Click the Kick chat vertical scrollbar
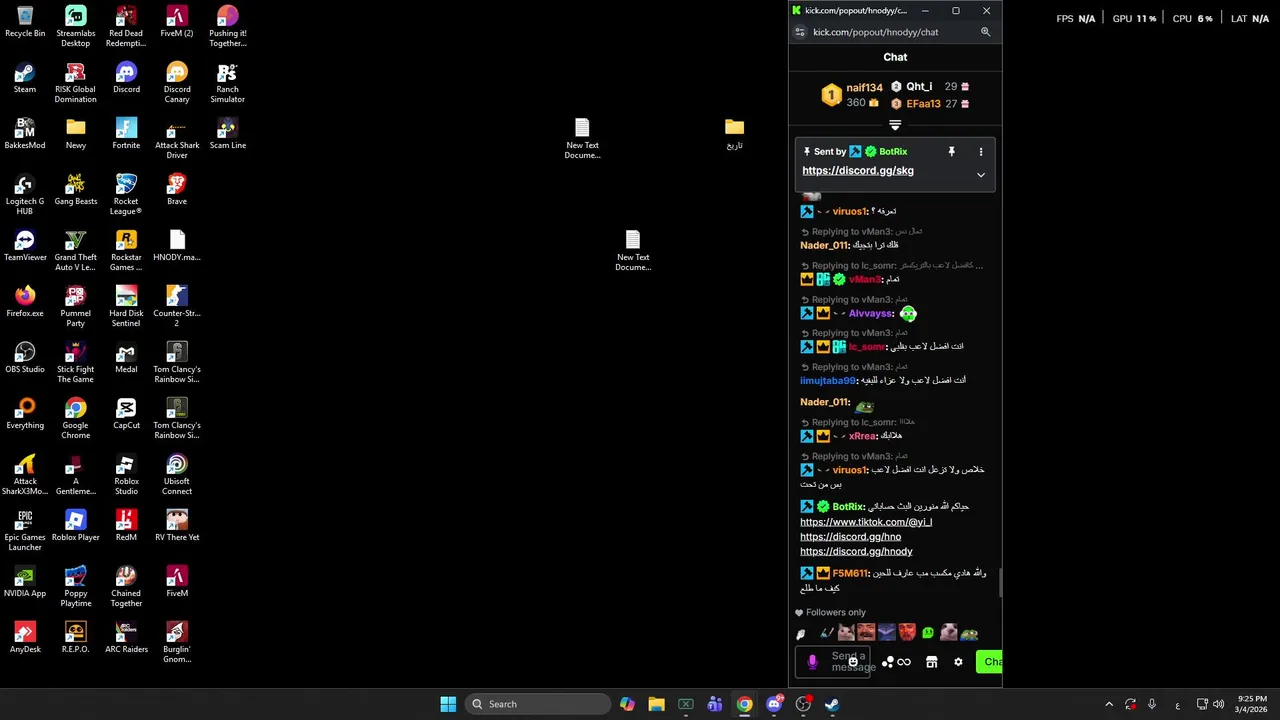 (1000, 582)
